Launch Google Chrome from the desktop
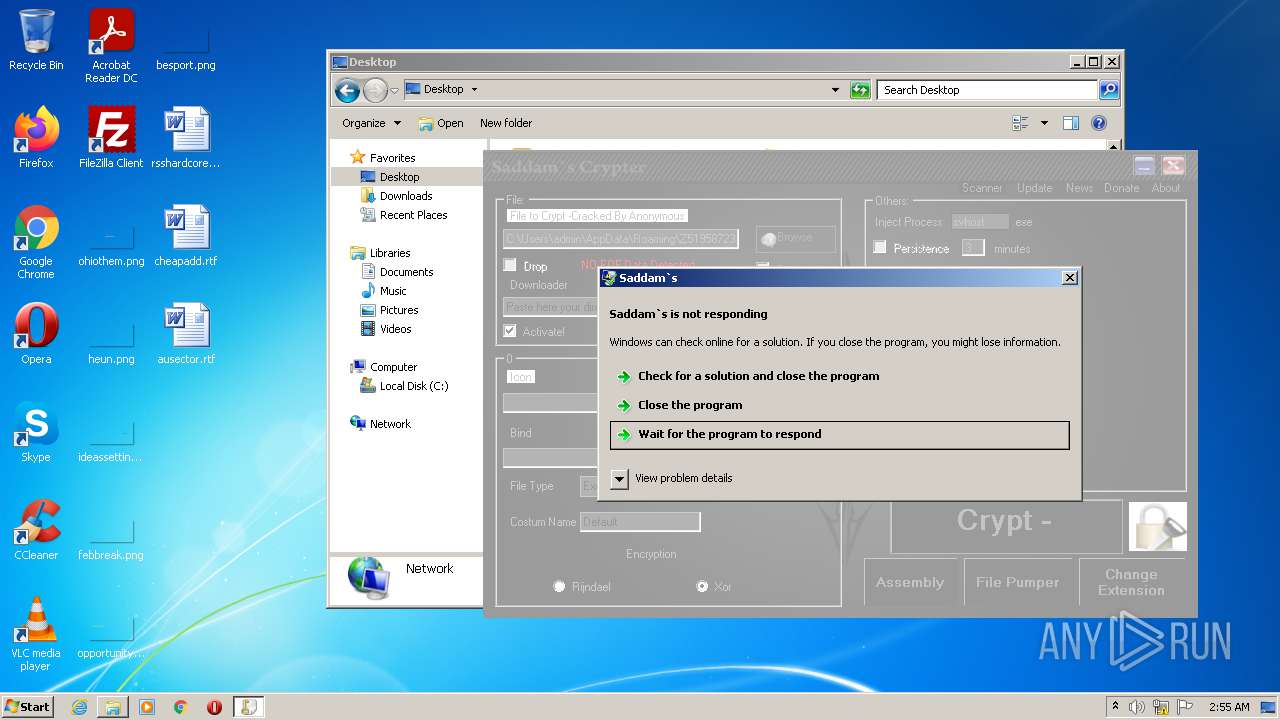Viewport: 1280px width, 720px height. coord(36,242)
